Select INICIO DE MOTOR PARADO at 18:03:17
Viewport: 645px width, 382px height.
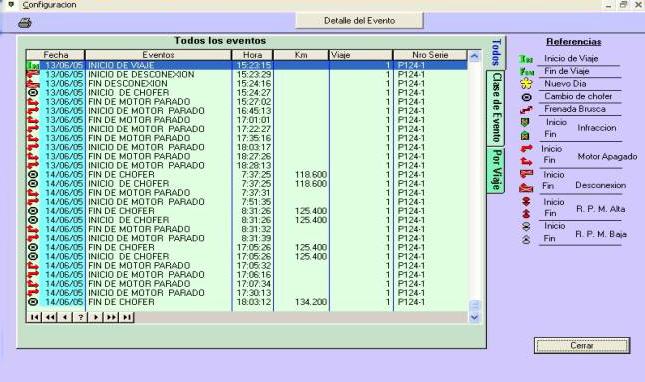pyautogui.click(x=247, y=147)
